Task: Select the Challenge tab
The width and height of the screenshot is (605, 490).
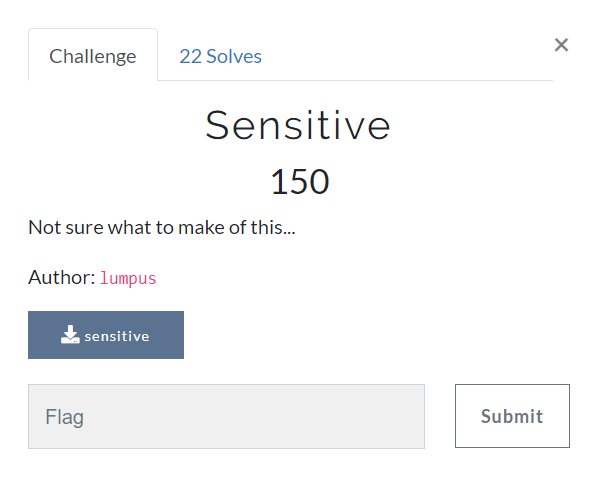Action: (93, 55)
